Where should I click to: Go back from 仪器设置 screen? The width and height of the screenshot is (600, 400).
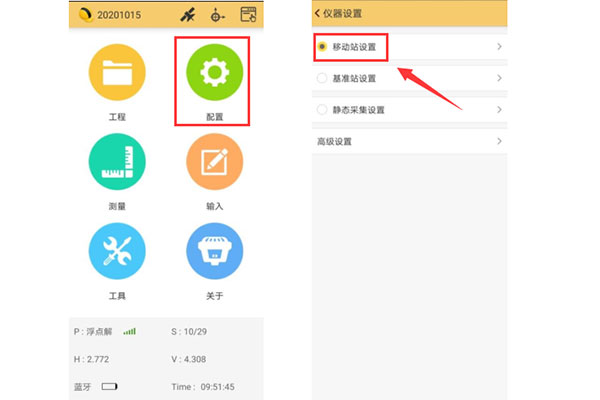point(318,13)
